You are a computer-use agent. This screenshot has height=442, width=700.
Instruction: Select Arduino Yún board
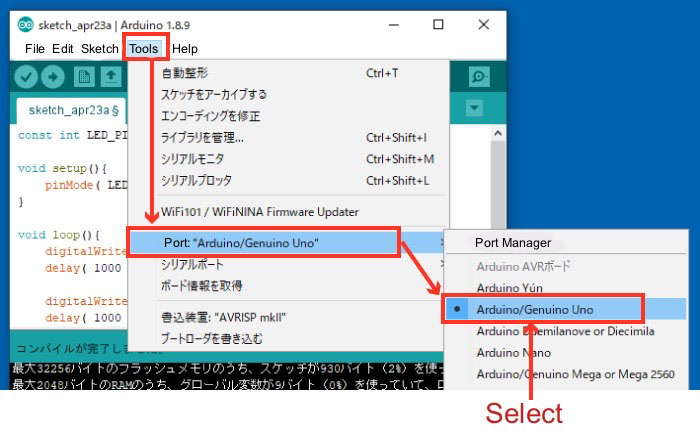coord(566,288)
